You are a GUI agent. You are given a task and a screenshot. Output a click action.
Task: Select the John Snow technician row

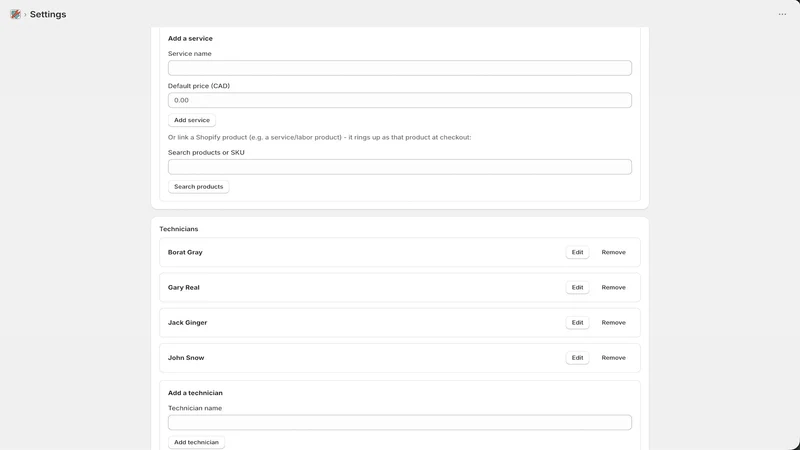coord(399,358)
